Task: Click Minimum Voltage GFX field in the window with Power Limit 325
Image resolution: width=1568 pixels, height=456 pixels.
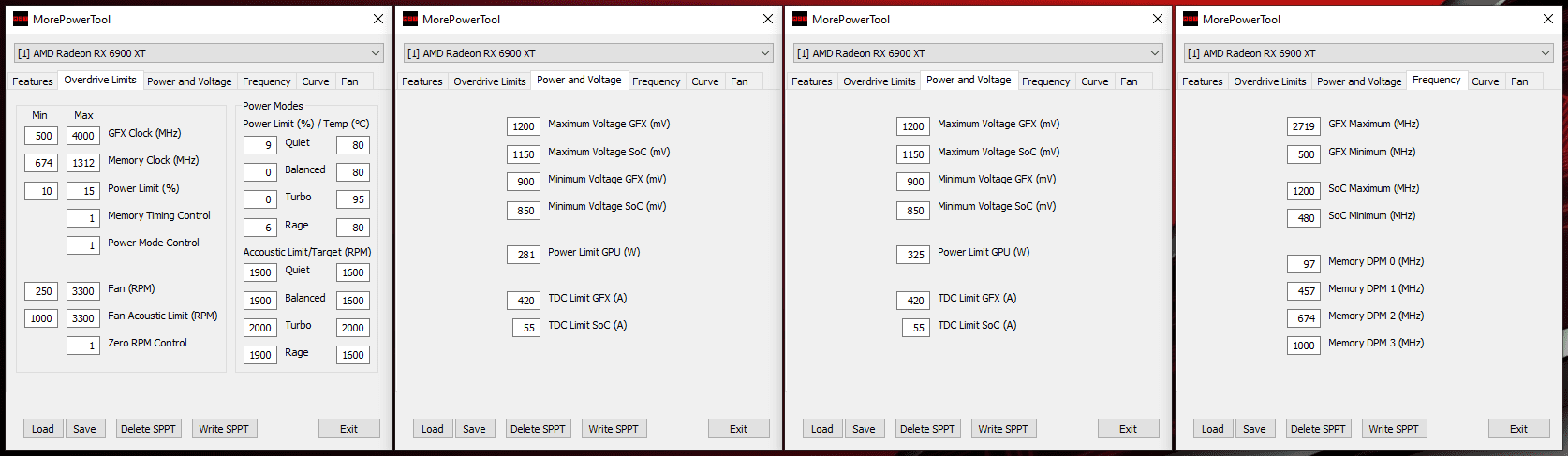Action: 913,182
